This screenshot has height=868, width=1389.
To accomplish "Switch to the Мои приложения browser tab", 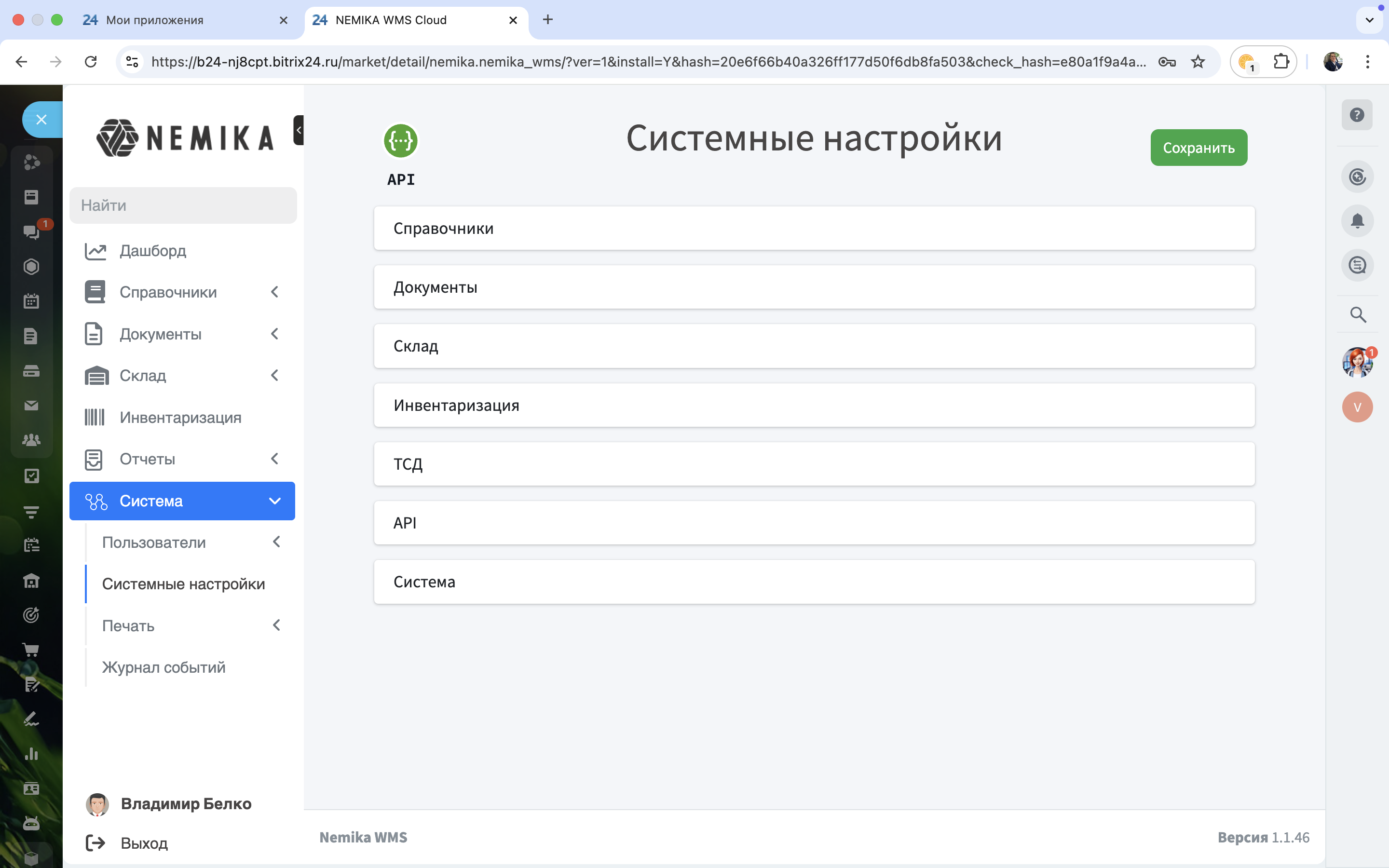I will [155, 20].
